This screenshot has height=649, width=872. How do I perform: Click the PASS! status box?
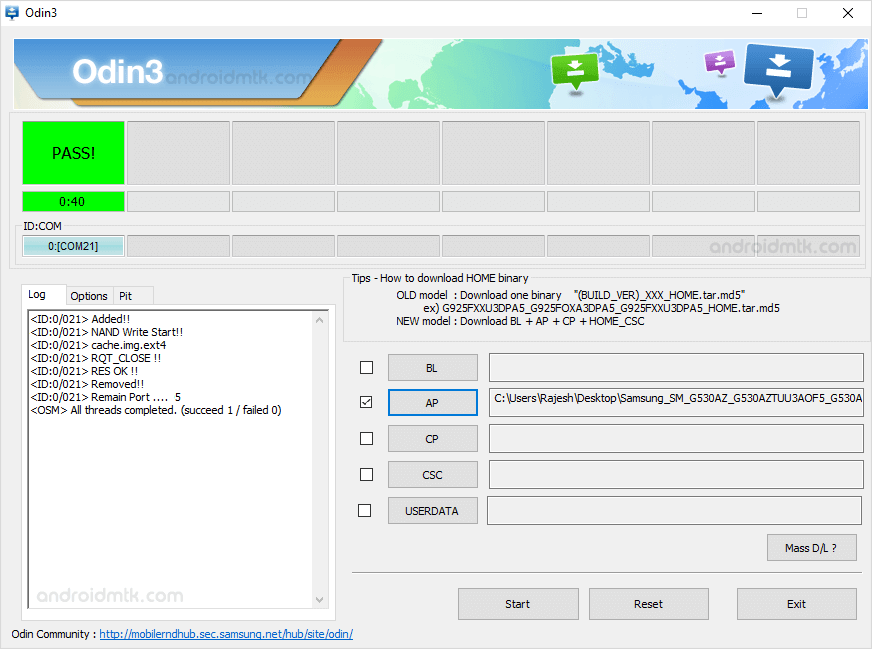[72, 152]
